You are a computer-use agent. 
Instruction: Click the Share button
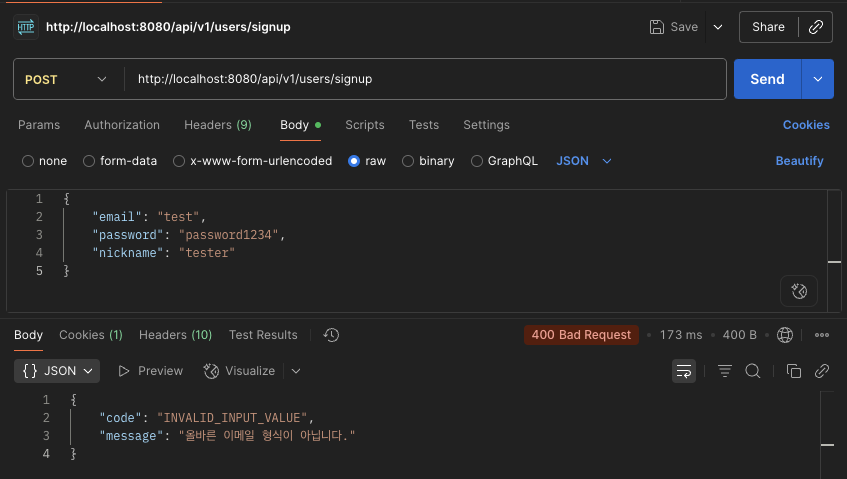[768, 27]
